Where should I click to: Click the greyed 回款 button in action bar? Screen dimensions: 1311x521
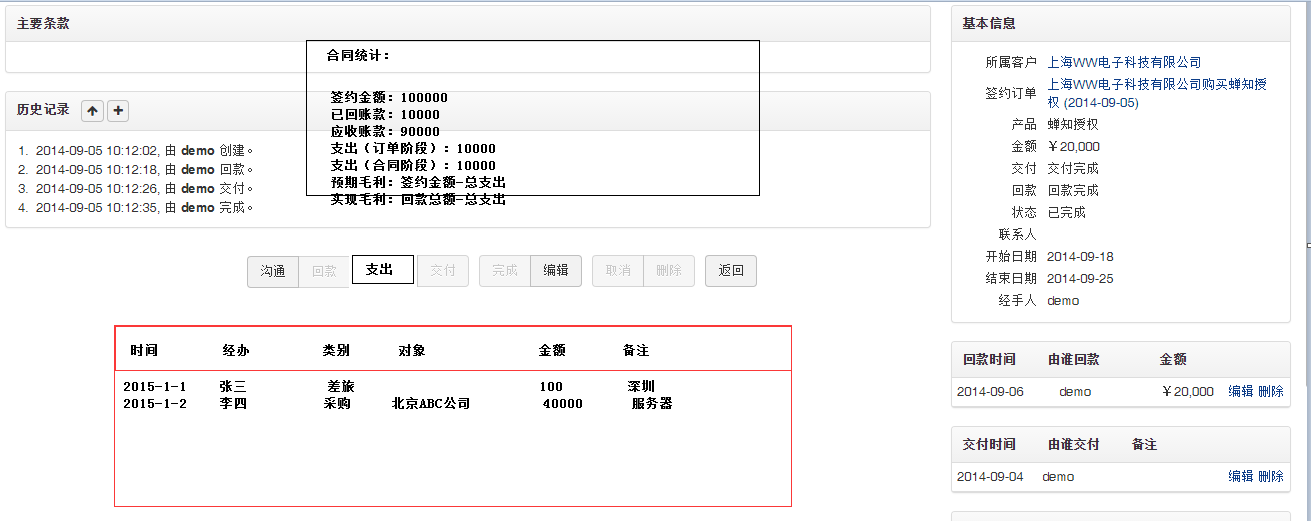(325, 271)
